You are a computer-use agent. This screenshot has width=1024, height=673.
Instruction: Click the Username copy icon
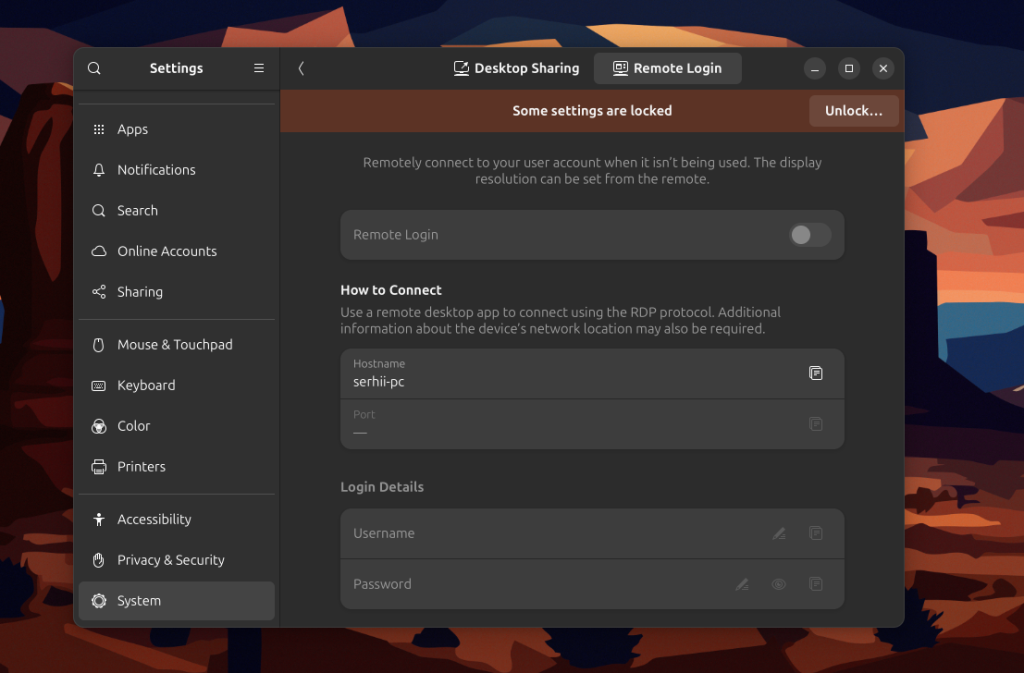pyautogui.click(x=816, y=533)
